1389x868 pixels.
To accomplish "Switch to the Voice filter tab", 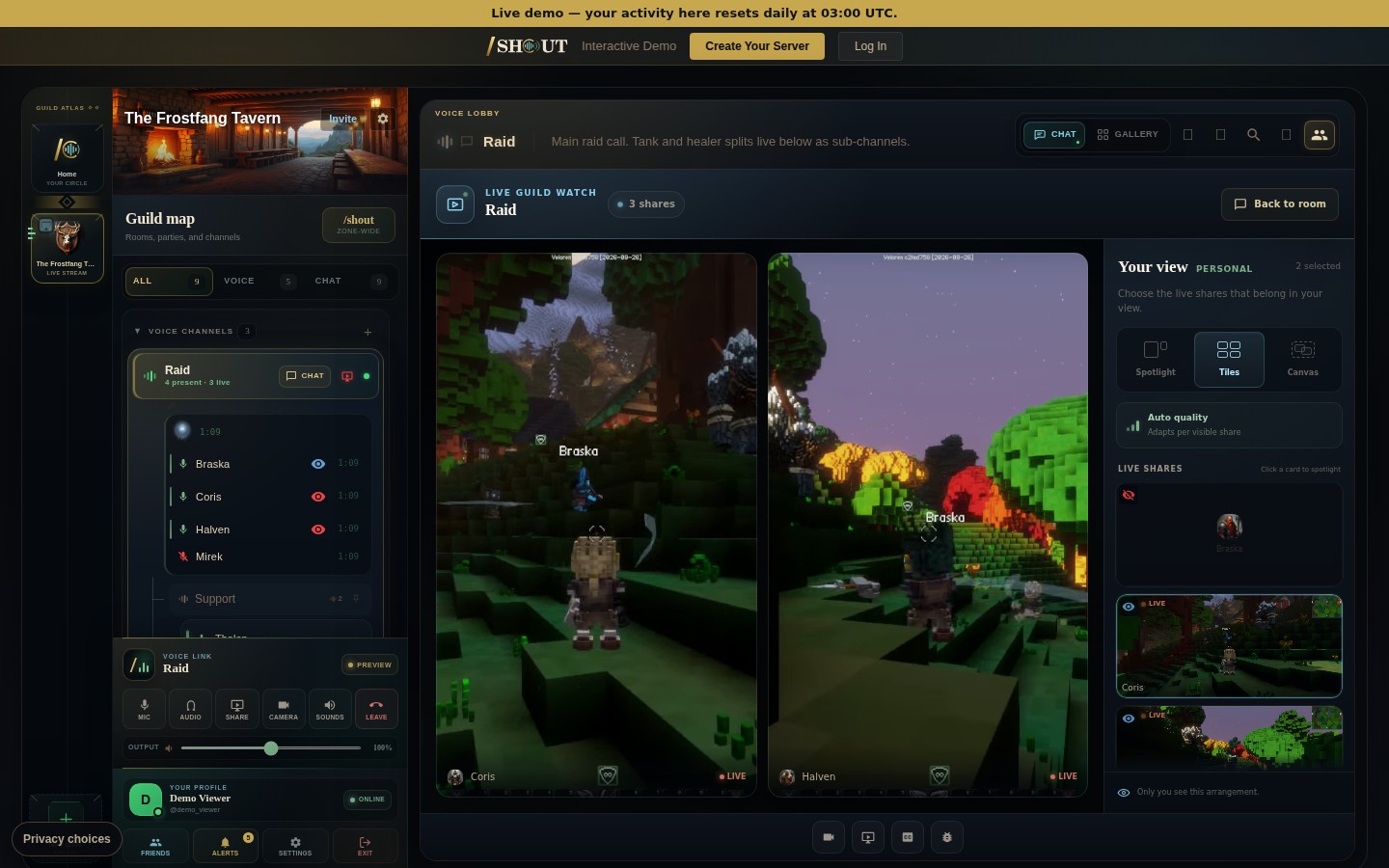I will (x=259, y=282).
